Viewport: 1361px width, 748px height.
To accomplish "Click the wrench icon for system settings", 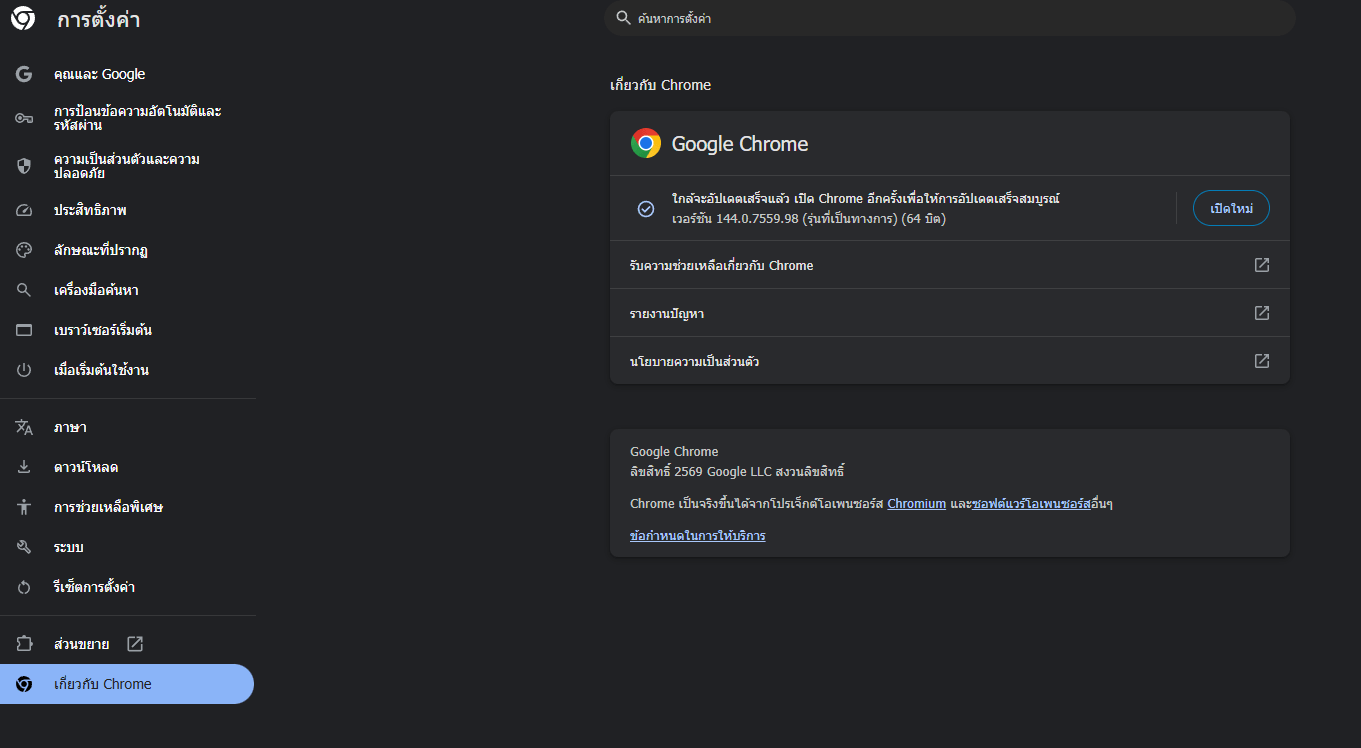I will click(x=24, y=547).
